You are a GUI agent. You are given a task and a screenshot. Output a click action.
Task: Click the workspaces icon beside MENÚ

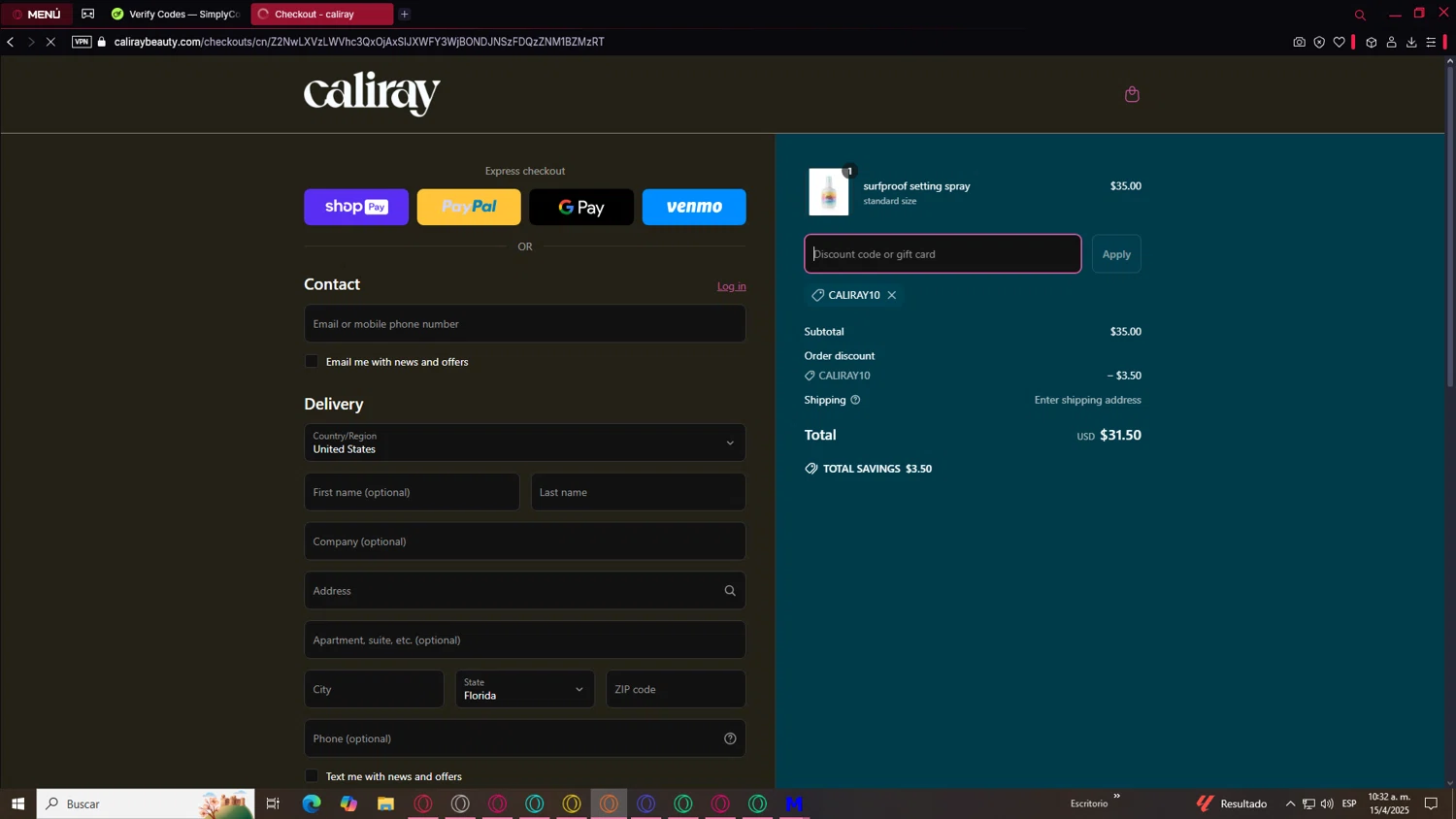tap(88, 14)
